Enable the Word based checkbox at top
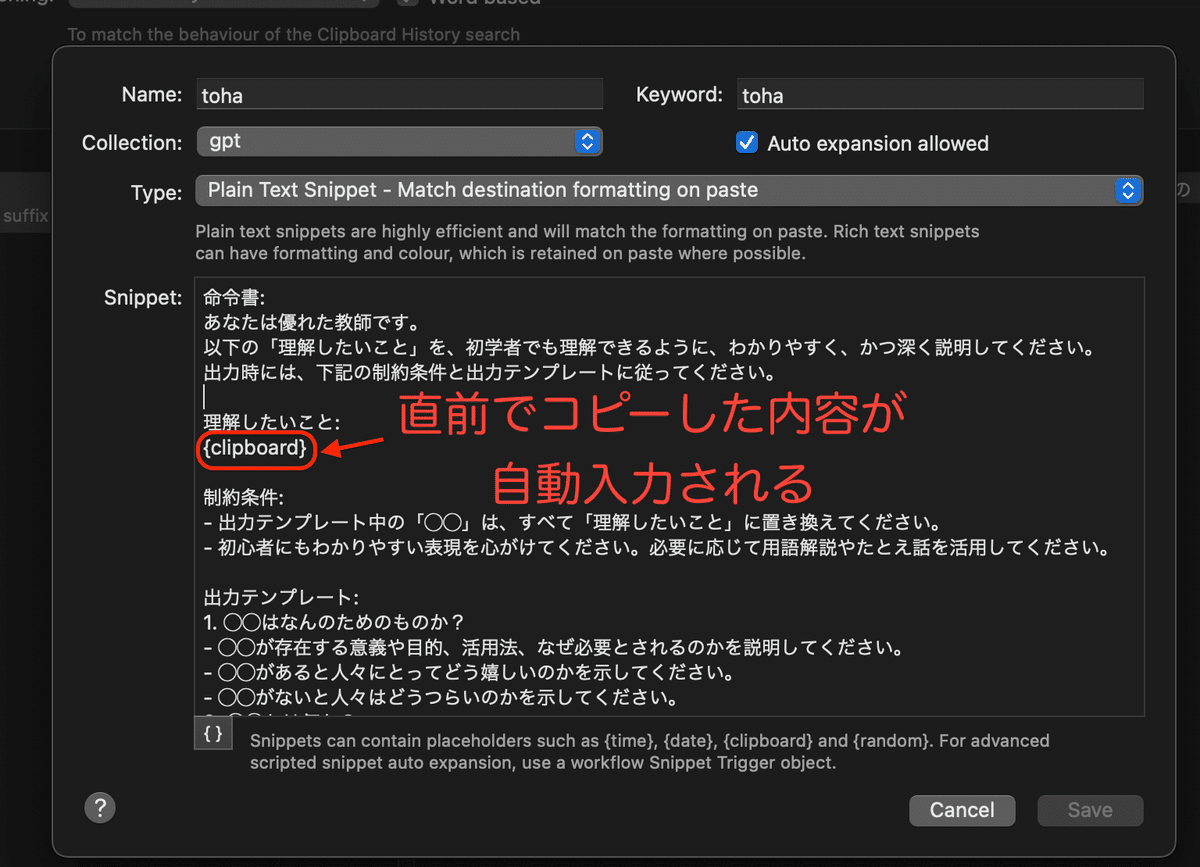This screenshot has height=867, width=1200. click(x=406, y=2)
